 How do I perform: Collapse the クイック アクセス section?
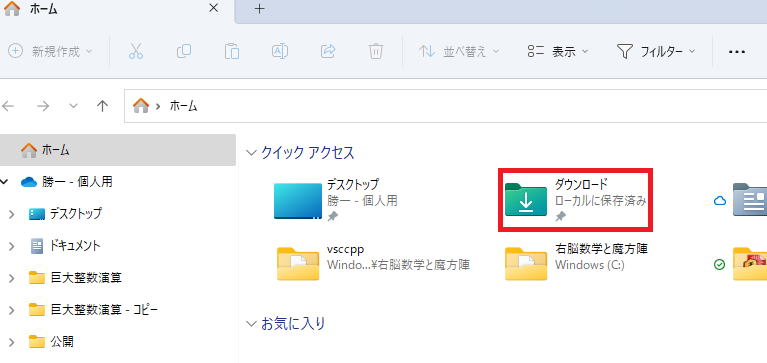point(251,153)
